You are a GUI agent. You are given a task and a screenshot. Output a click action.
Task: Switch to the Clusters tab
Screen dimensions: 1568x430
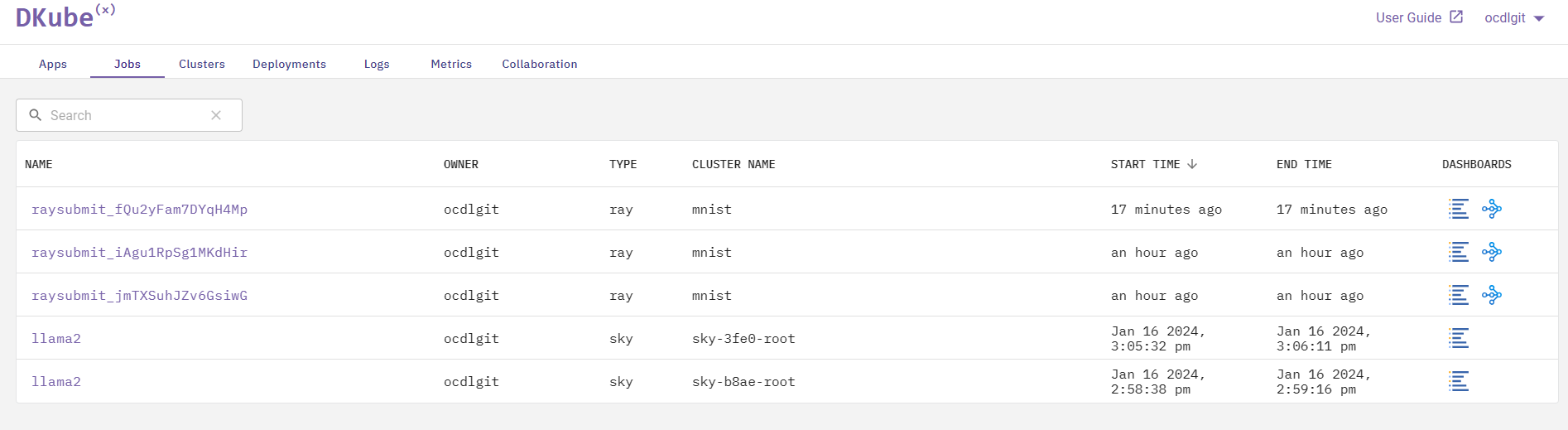coord(202,64)
